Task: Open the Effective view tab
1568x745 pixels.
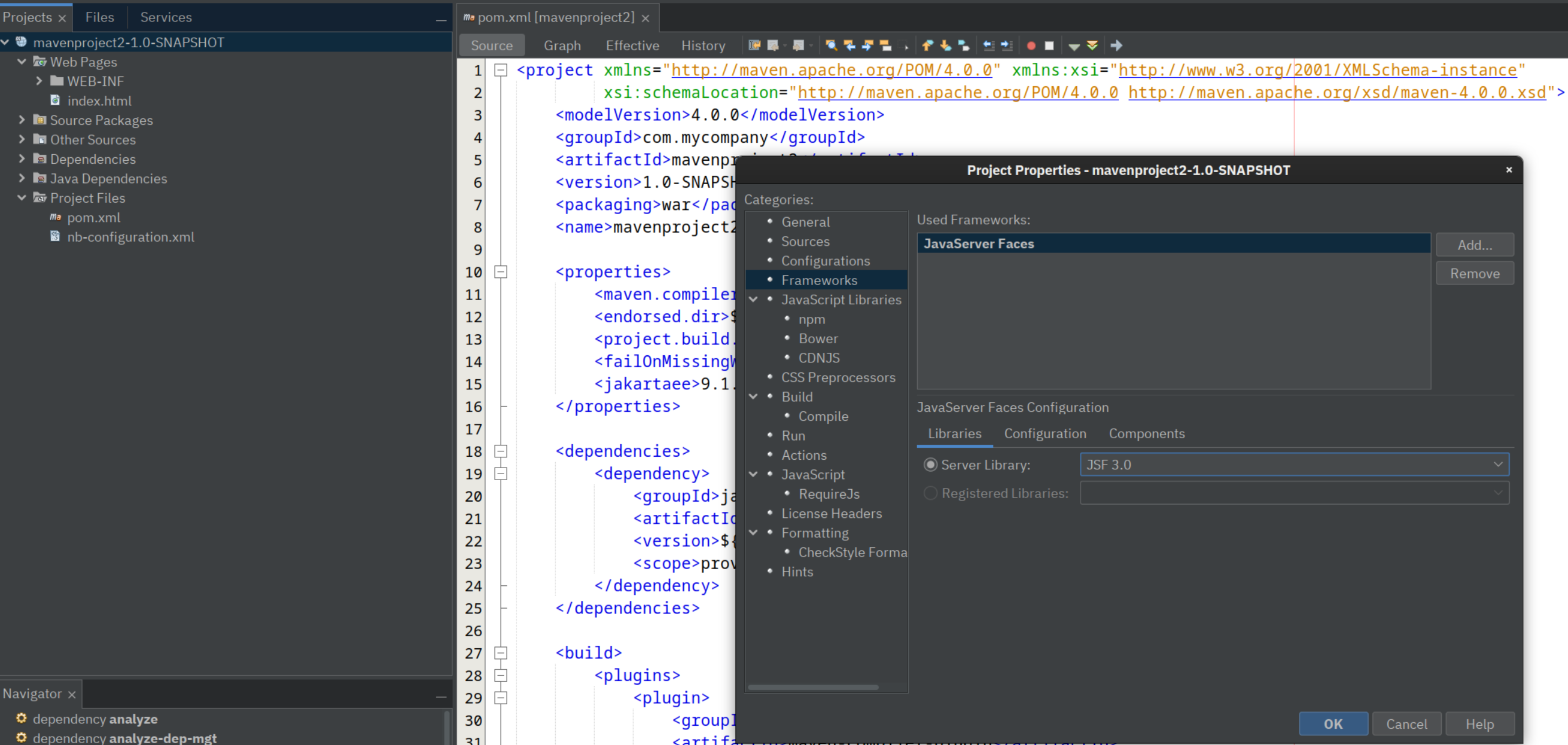Action: tap(632, 45)
